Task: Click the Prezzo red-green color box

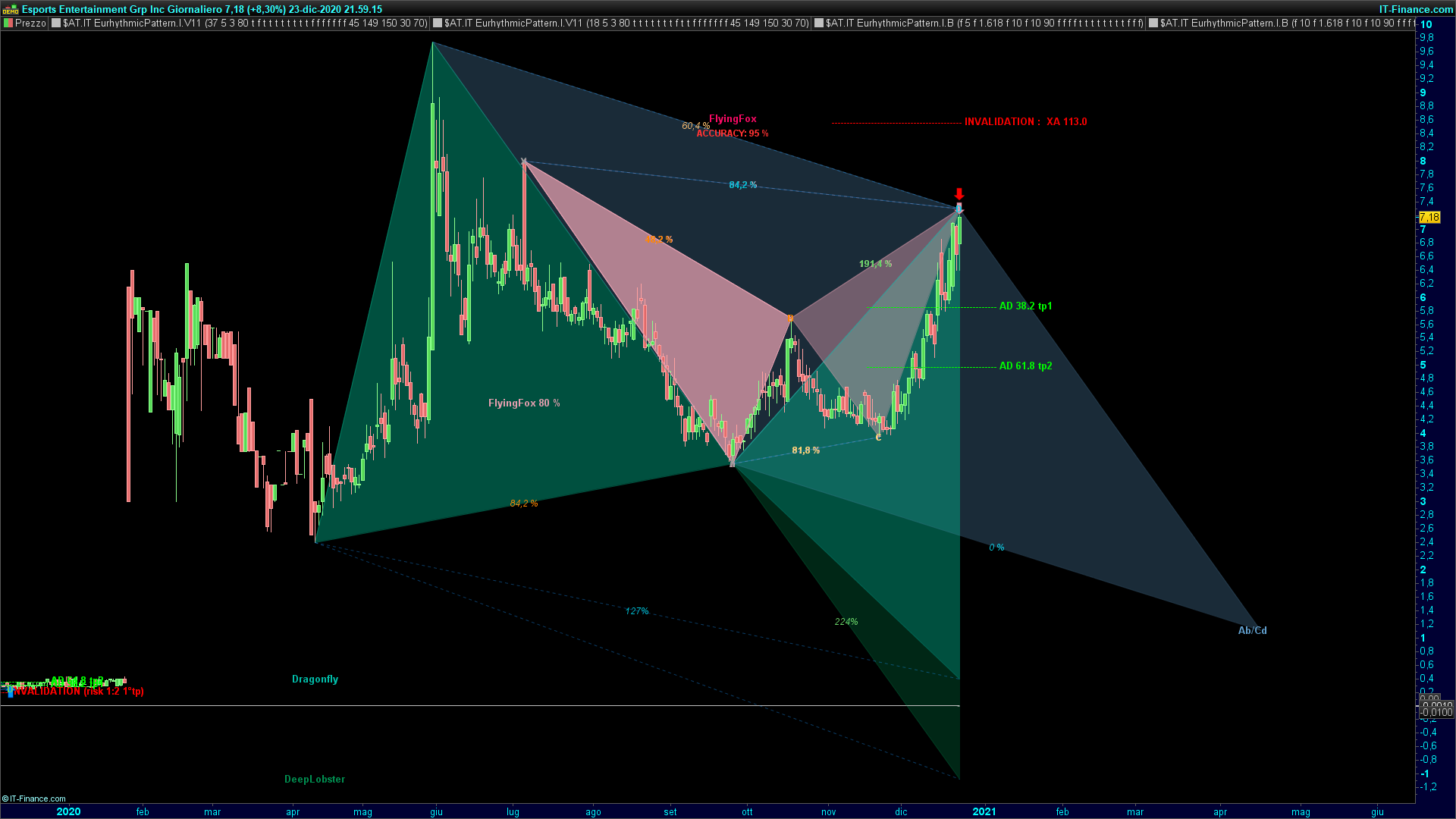Action: tap(8, 24)
